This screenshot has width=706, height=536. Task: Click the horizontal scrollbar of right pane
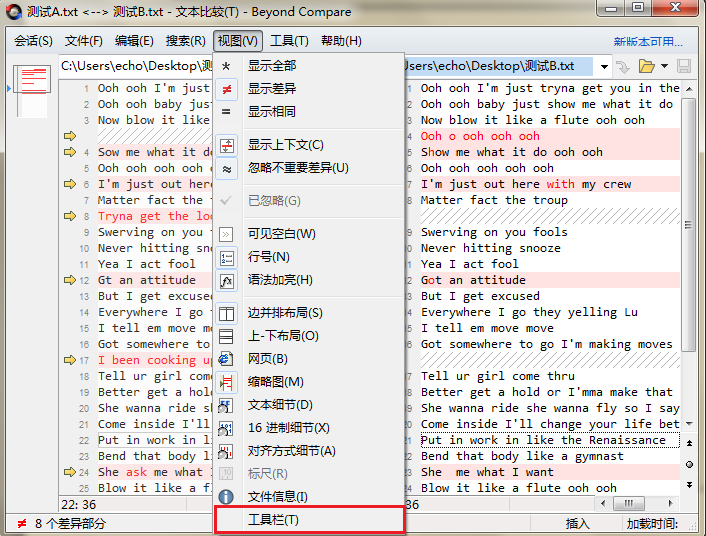628,503
